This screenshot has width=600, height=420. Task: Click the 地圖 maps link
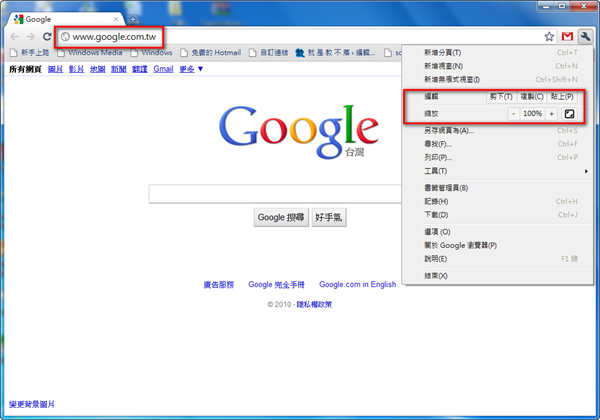tap(98, 69)
